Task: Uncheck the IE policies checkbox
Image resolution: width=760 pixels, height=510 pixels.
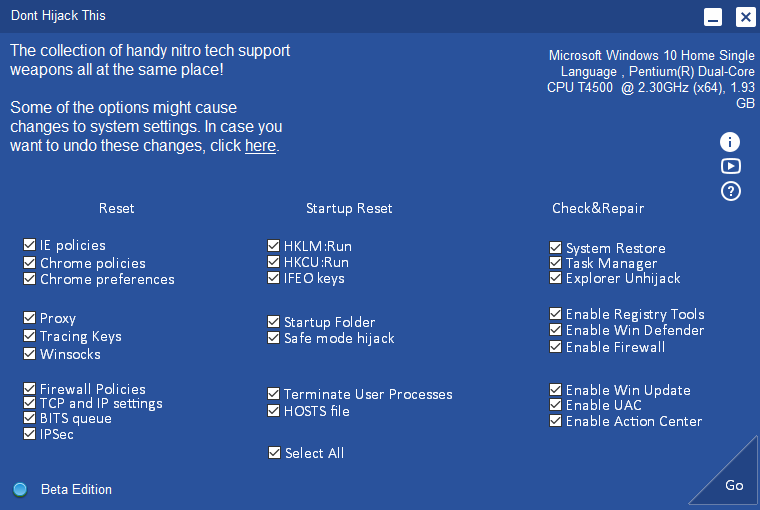Action: point(30,245)
